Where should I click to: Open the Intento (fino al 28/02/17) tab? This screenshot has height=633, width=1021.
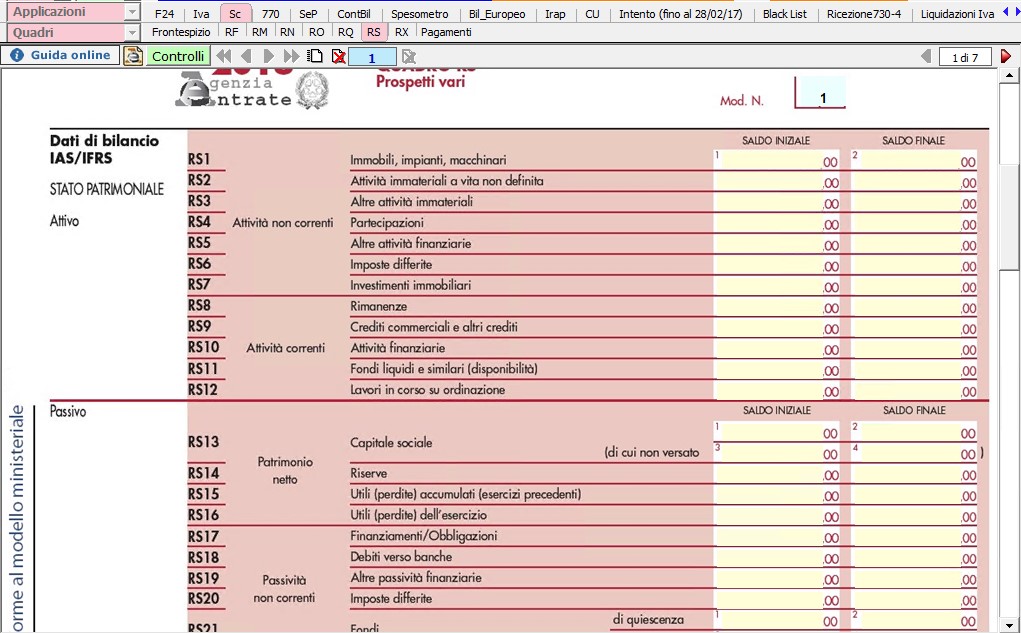[680, 14]
